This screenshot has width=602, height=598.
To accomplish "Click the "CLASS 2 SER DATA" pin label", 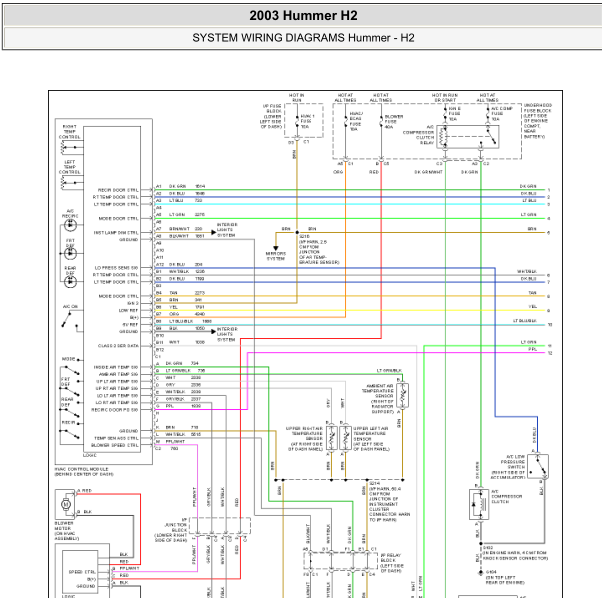I will pos(118,346).
